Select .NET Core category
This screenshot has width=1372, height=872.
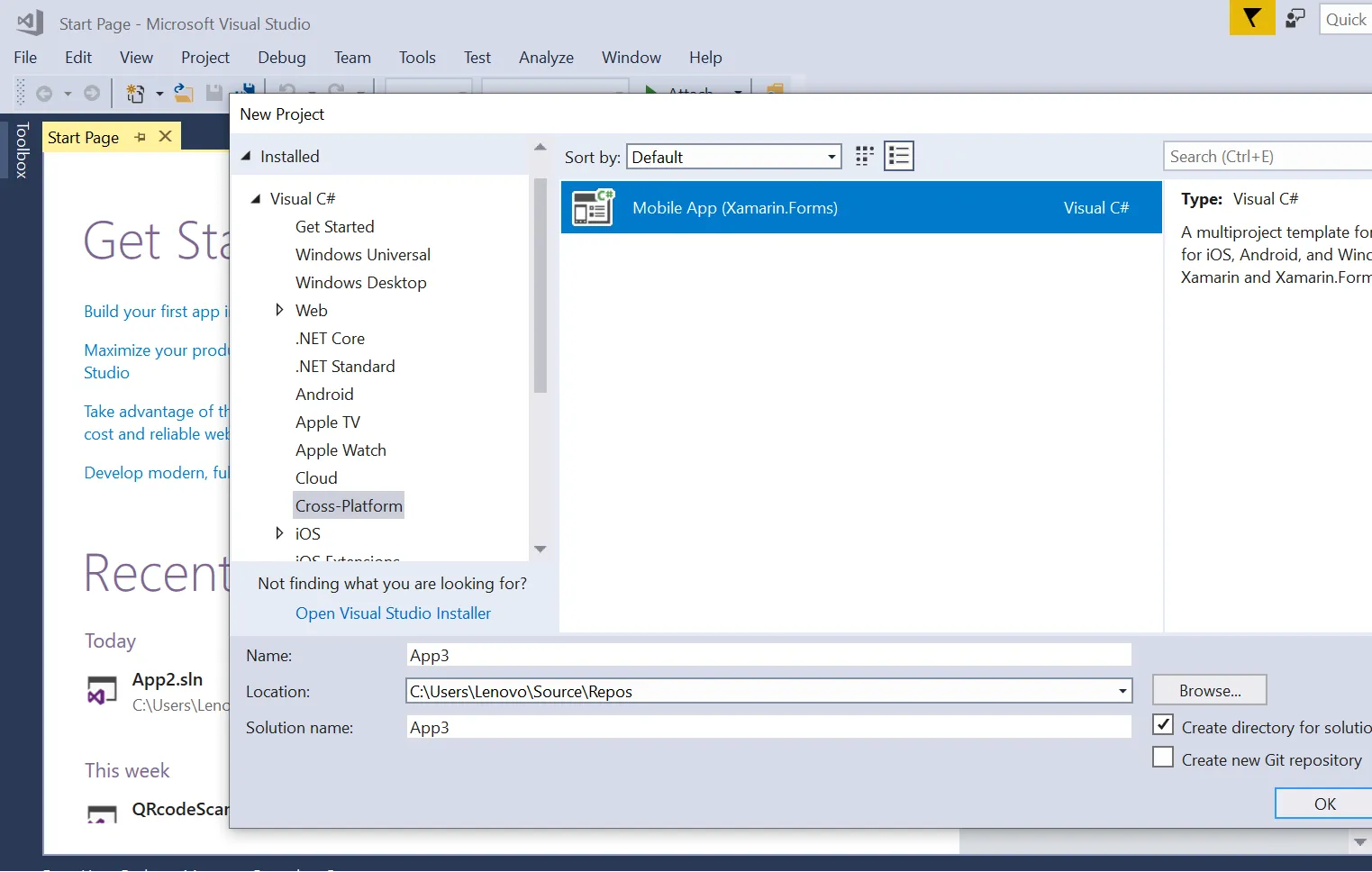pyautogui.click(x=330, y=338)
